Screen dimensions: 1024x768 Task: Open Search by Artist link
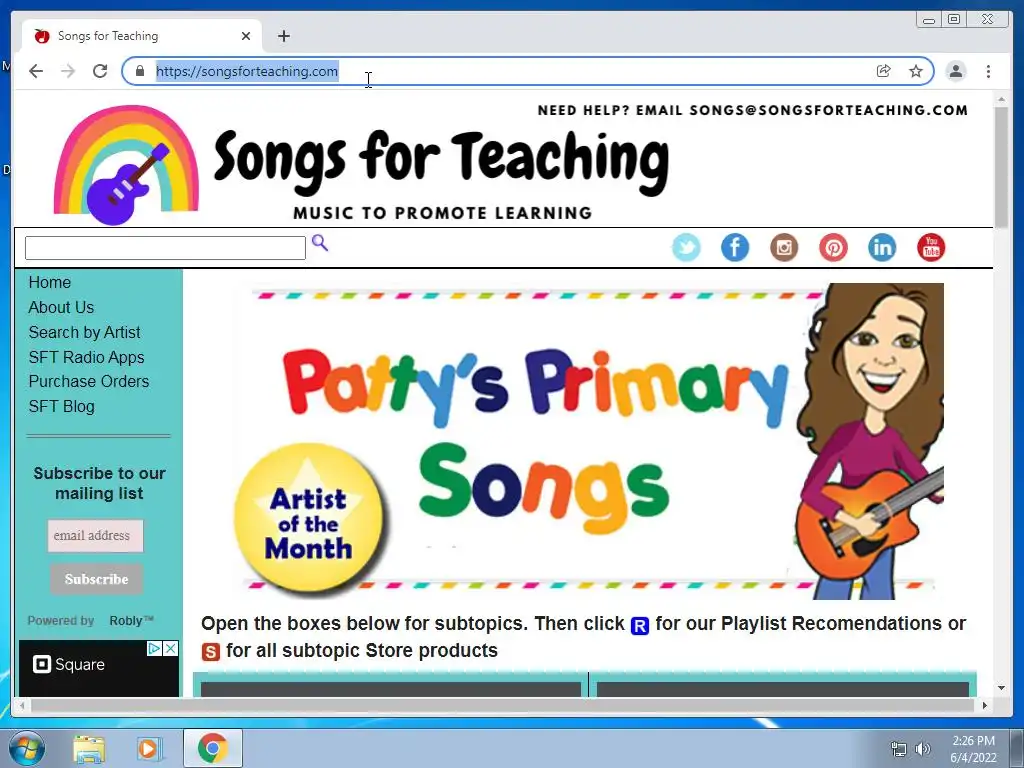point(84,332)
